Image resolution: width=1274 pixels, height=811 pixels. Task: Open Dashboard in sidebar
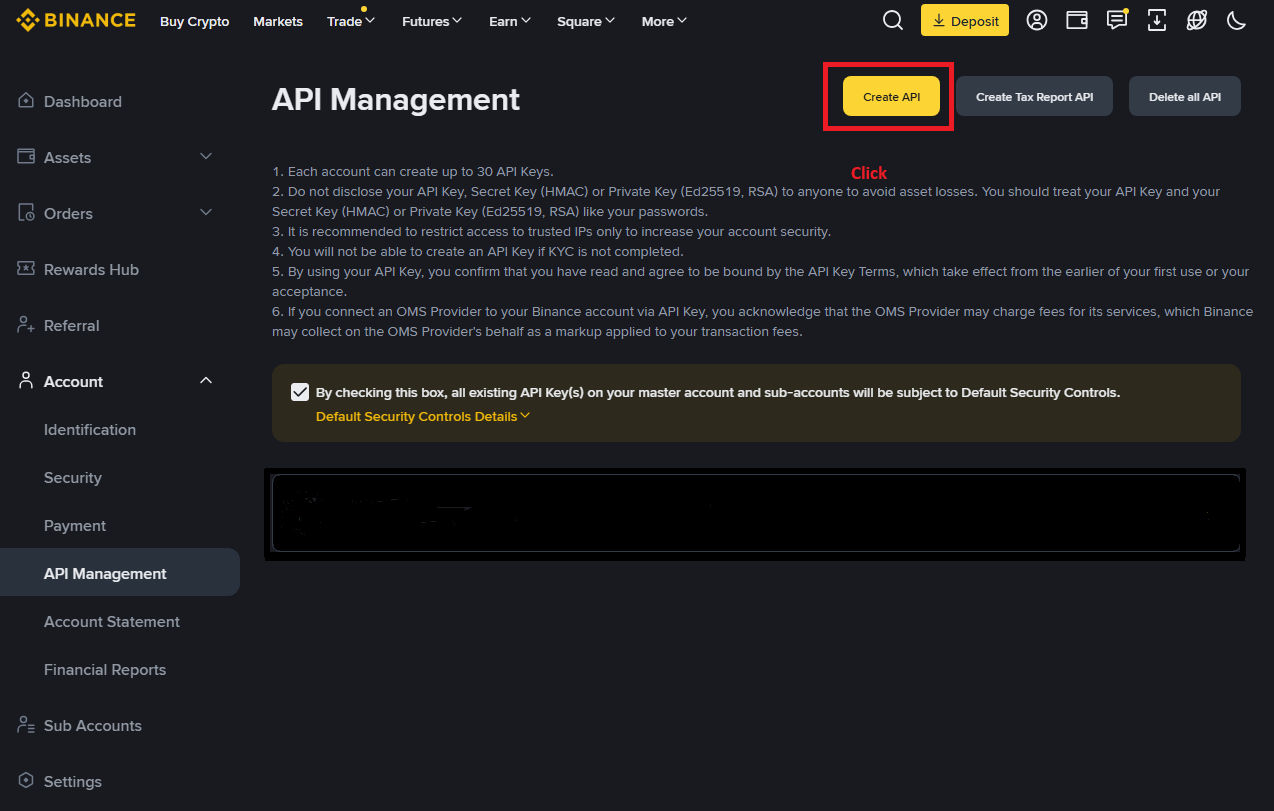pos(83,101)
